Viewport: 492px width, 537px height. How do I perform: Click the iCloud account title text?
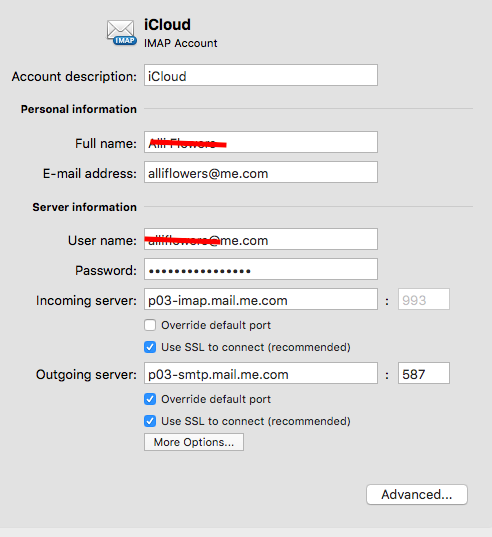coord(167,25)
